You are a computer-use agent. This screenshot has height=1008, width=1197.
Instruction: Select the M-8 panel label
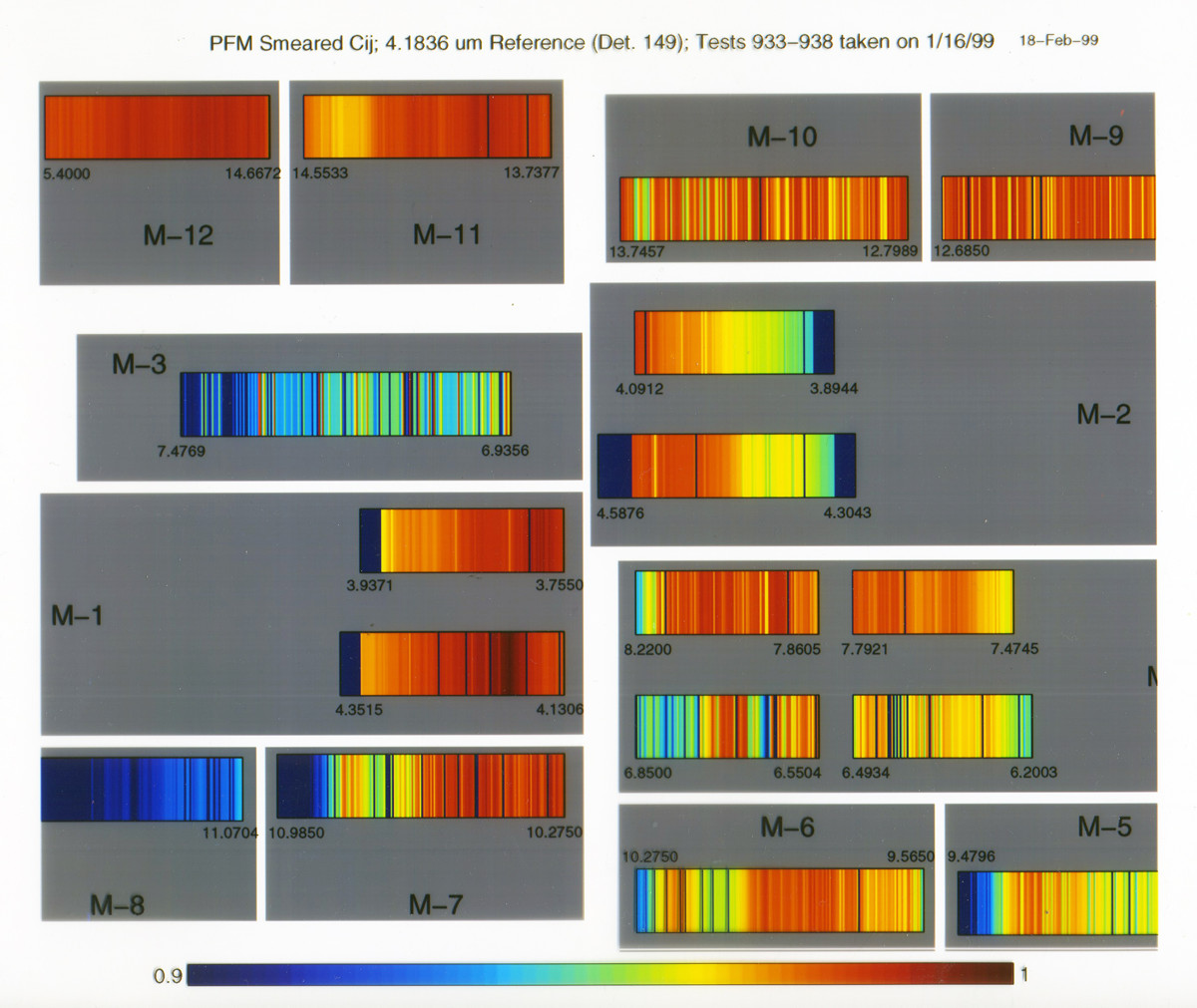[x=117, y=905]
